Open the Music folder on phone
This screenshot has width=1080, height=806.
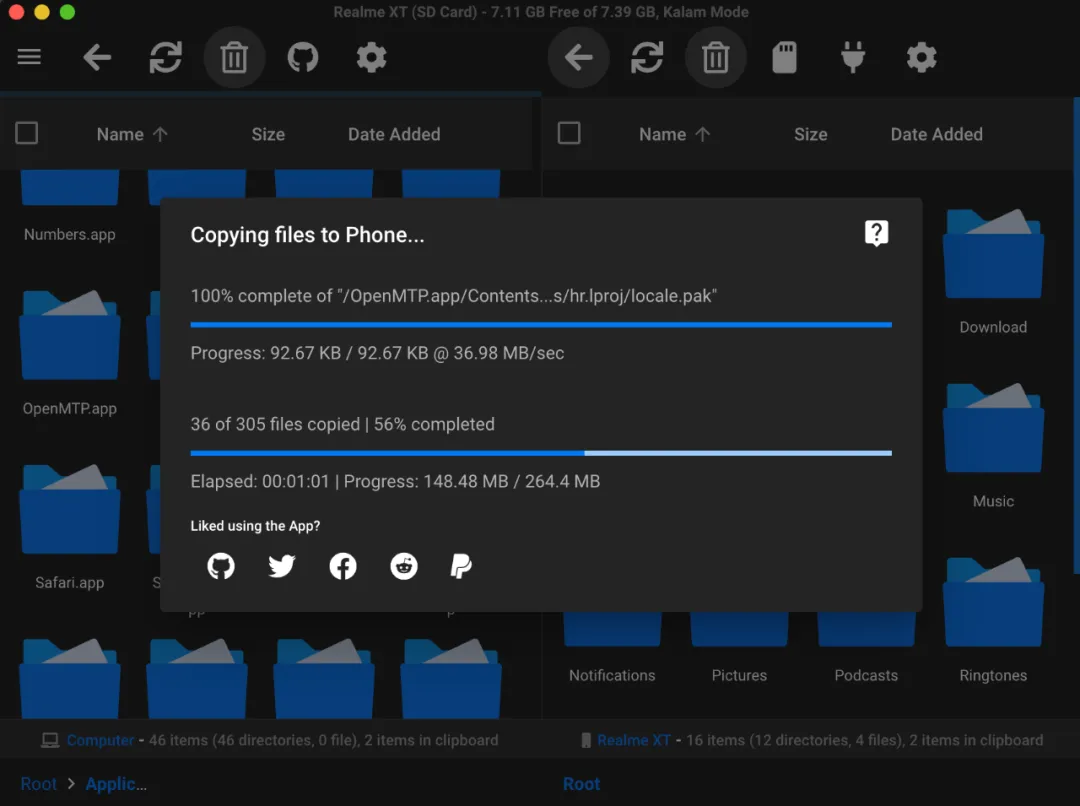[993, 446]
